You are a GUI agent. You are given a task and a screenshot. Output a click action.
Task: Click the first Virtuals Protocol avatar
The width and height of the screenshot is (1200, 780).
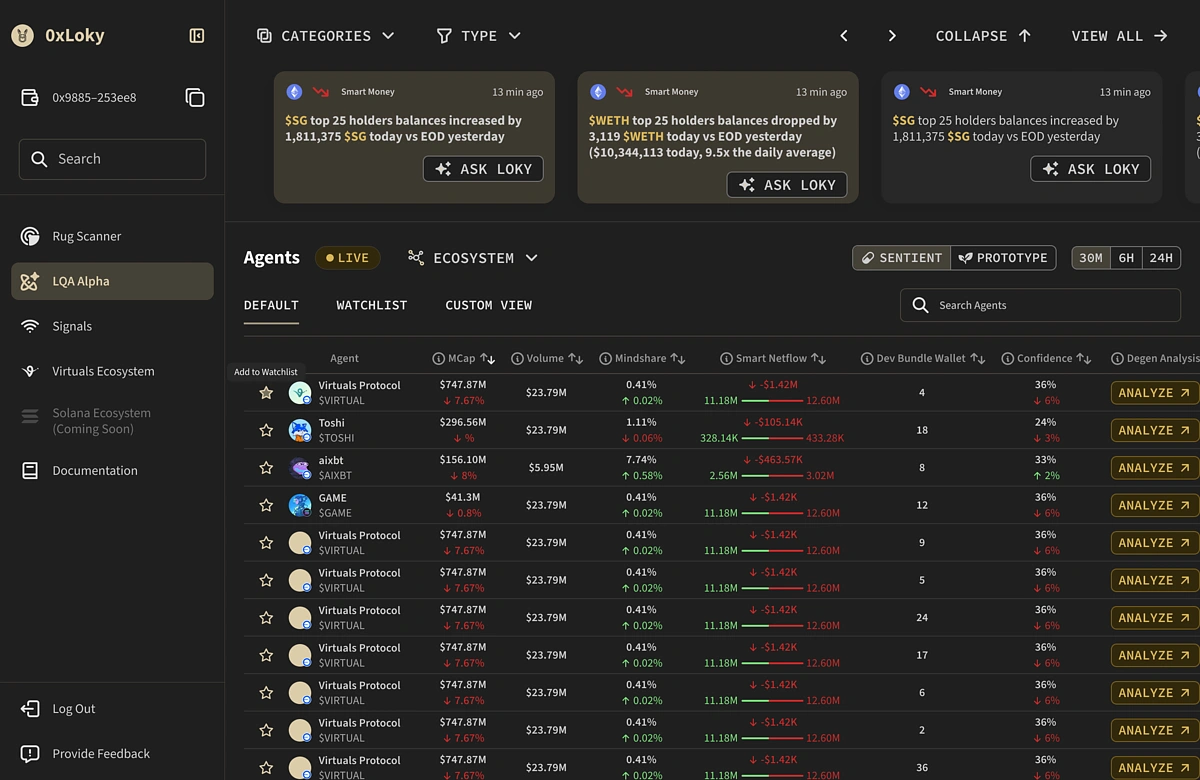click(x=300, y=393)
